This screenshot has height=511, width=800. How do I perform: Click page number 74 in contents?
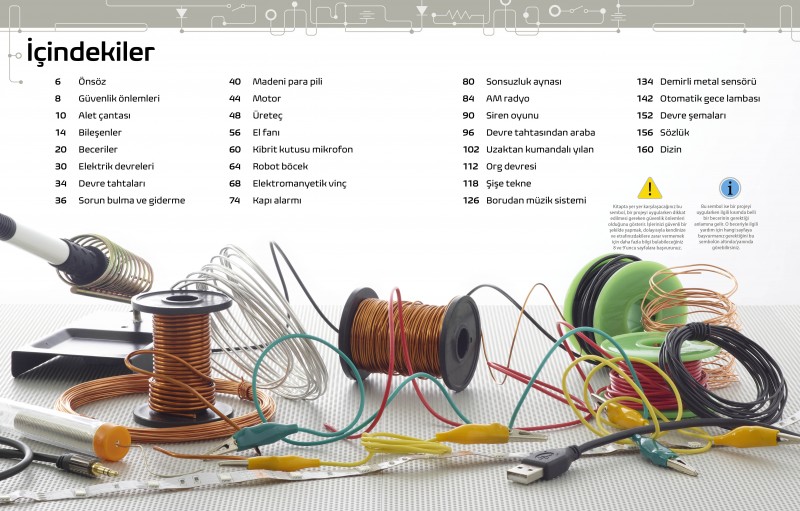(235, 200)
